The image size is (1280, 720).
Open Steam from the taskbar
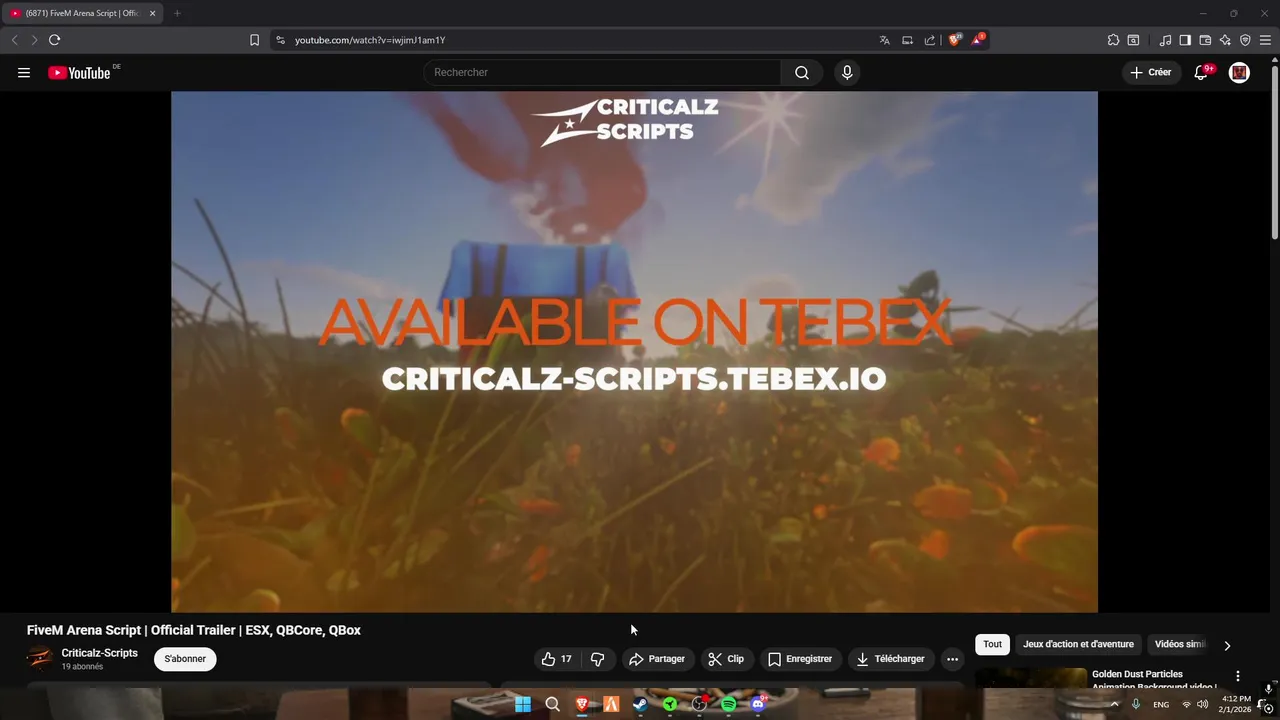click(640, 704)
